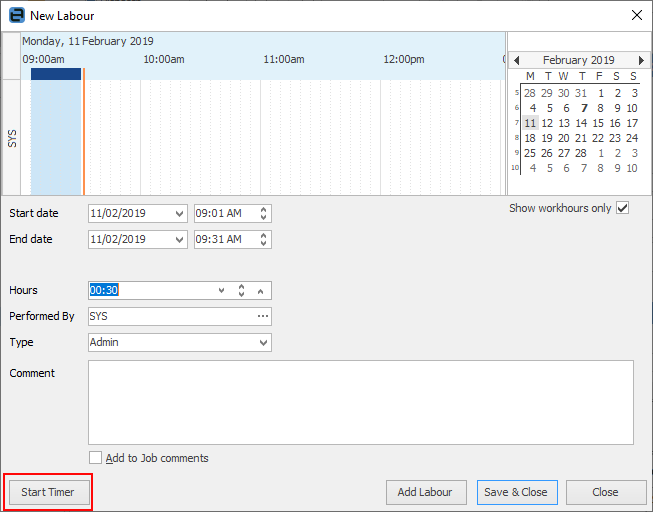The image size is (653, 512).
Task: Click the 11:00am timeline label
Action: click(284, 60)
